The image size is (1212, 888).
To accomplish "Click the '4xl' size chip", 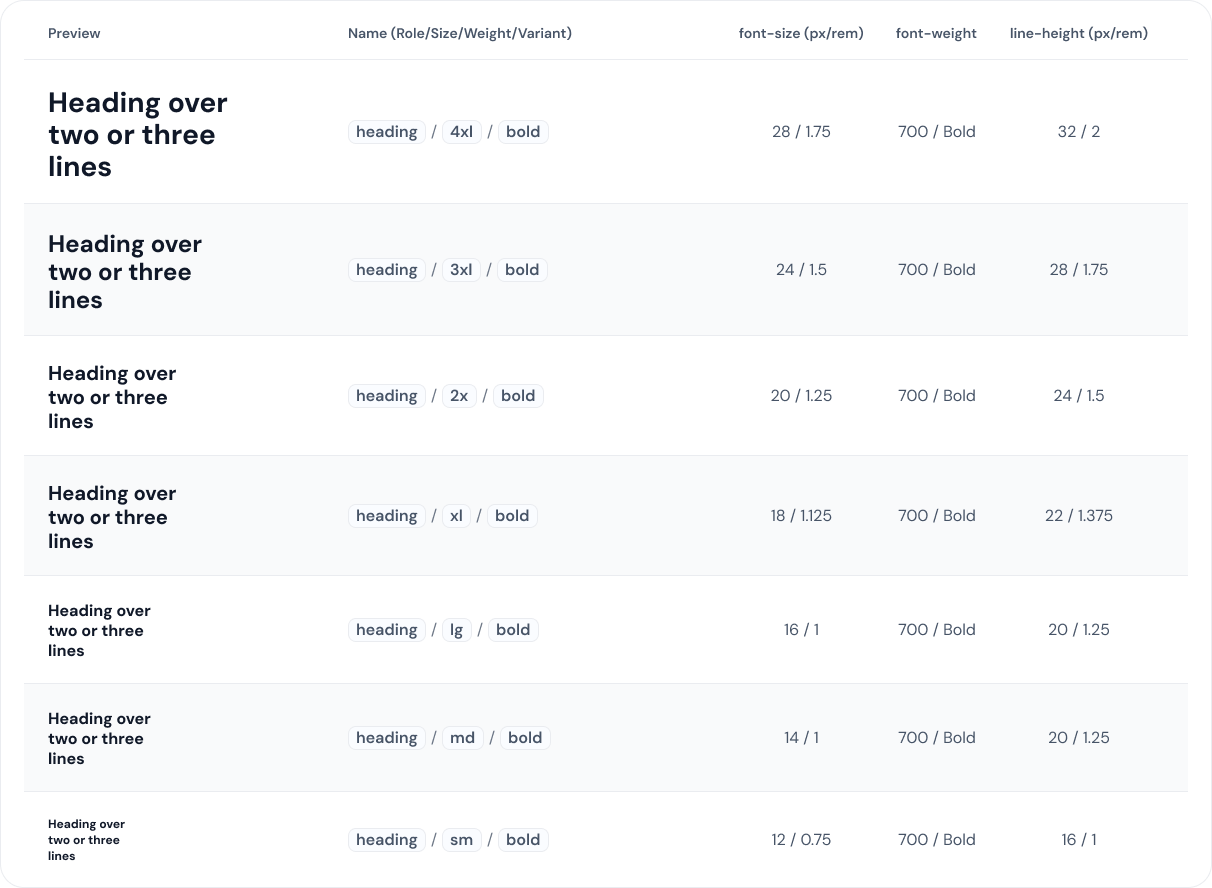I will click(x=461, y=131).
